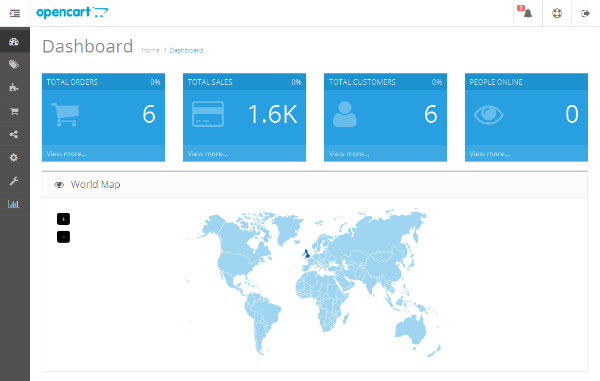The height and width of the screenshot is (381, 600).
Task: Select the highlighted United Kingdom on map
Action: (x=307, y=254)
